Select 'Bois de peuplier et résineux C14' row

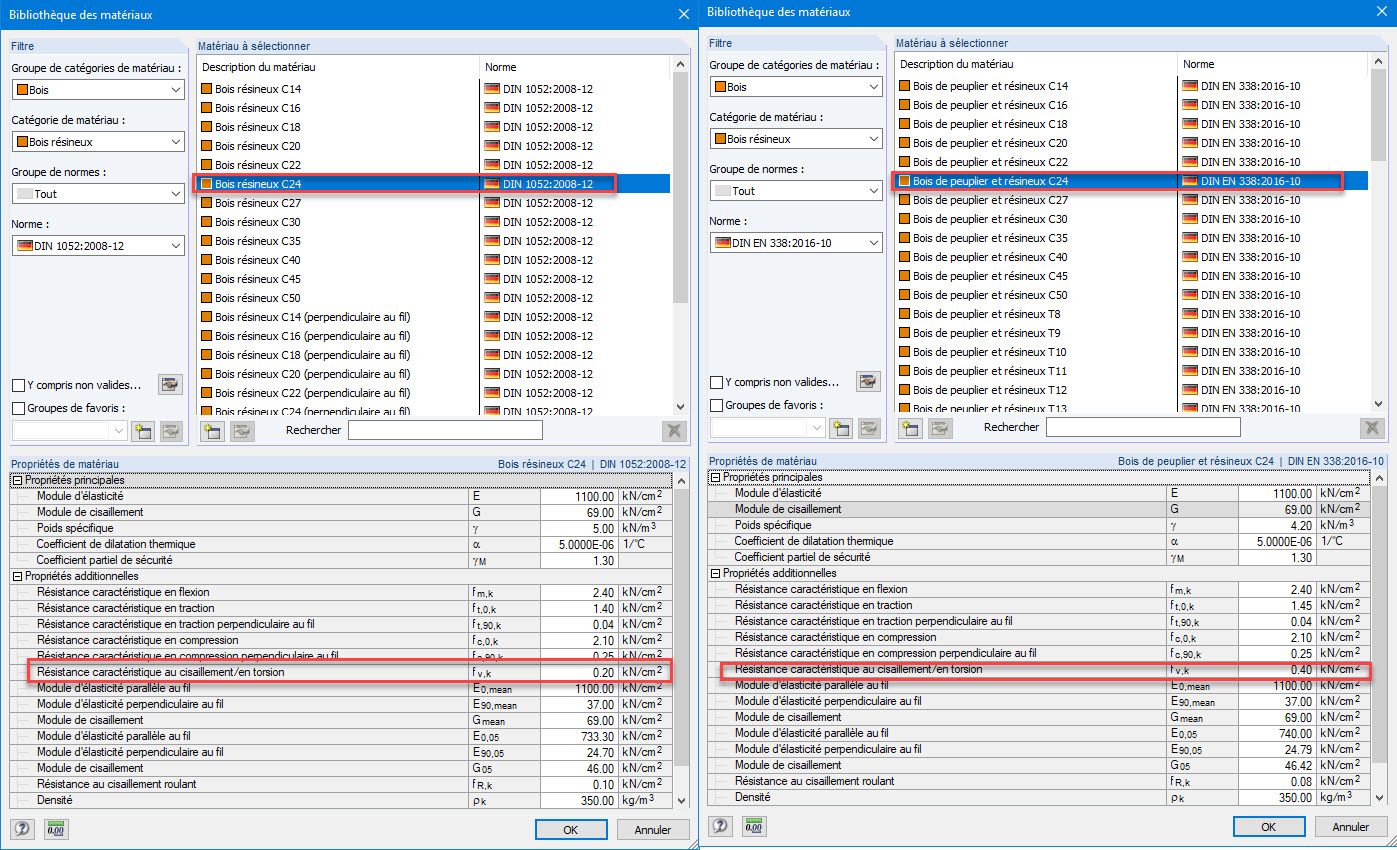click(x=1132, y=86)
